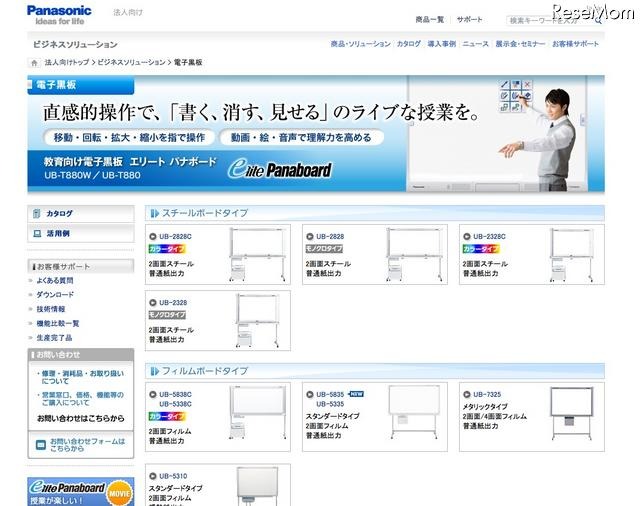640x506 pixels.
Task: Click the 活用例 laptop icon
Action: [37, 233]
